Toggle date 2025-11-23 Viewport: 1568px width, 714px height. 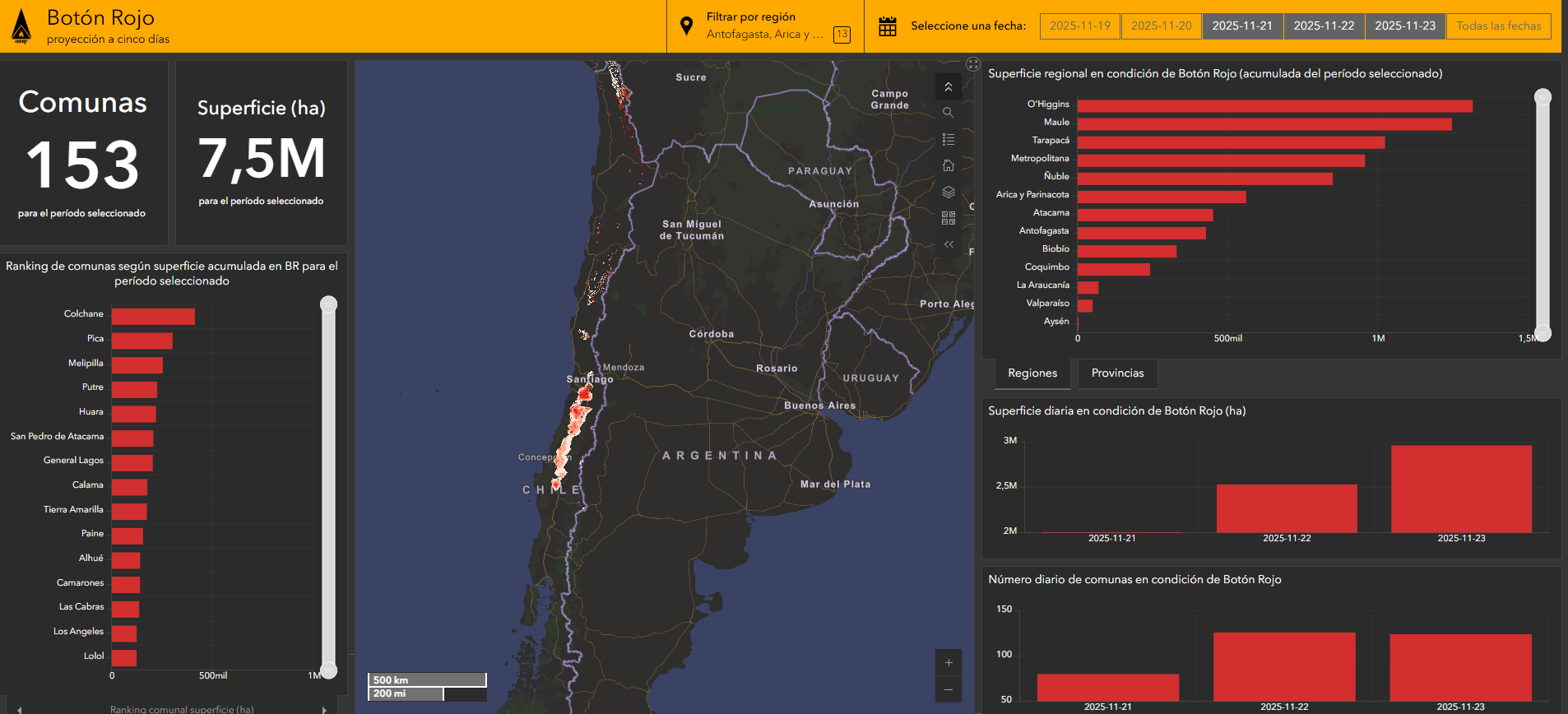[1405, 26]
